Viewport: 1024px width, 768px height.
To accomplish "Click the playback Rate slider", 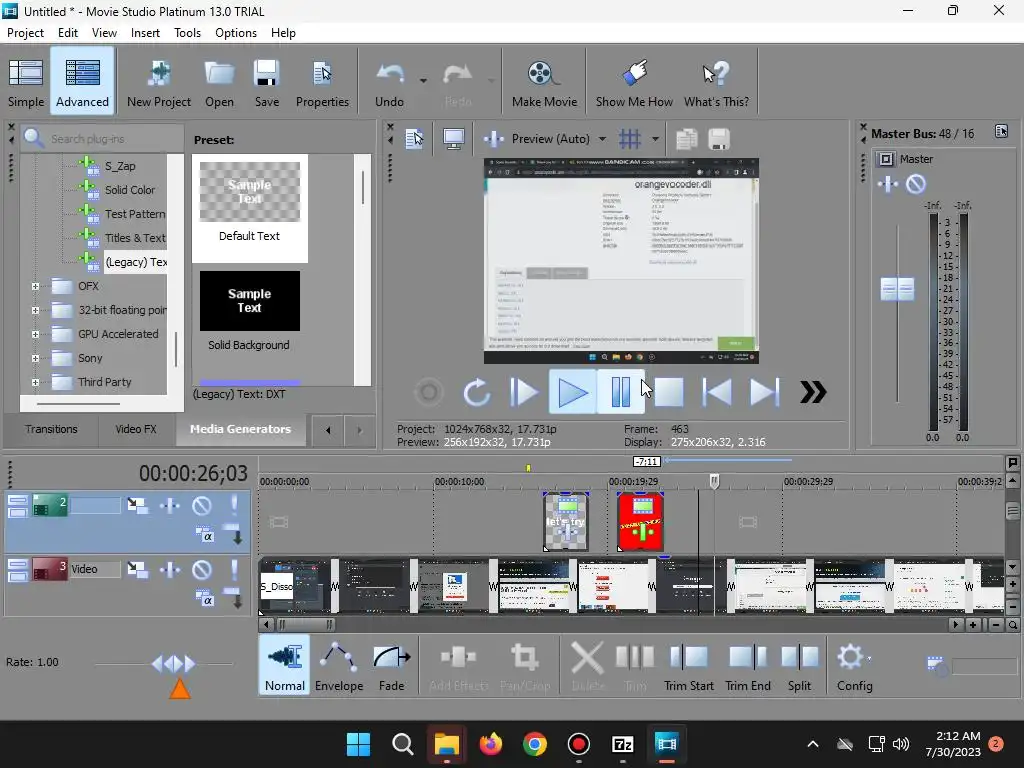I will (x=173, y=664).
